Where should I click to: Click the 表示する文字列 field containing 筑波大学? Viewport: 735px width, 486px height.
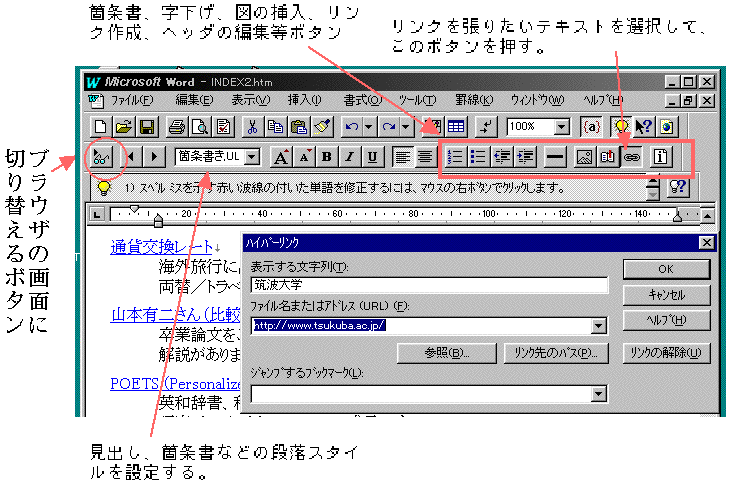(x=429, y=285)
